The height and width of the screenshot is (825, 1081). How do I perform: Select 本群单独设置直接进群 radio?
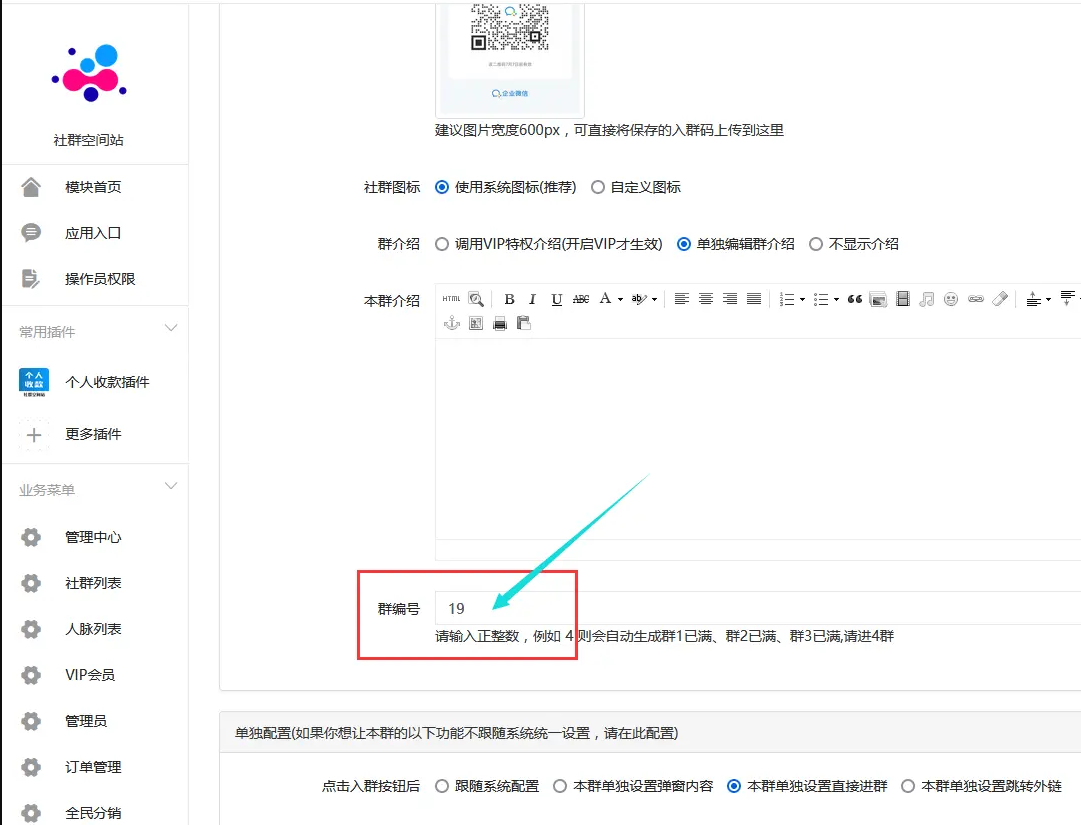(734, 786)
